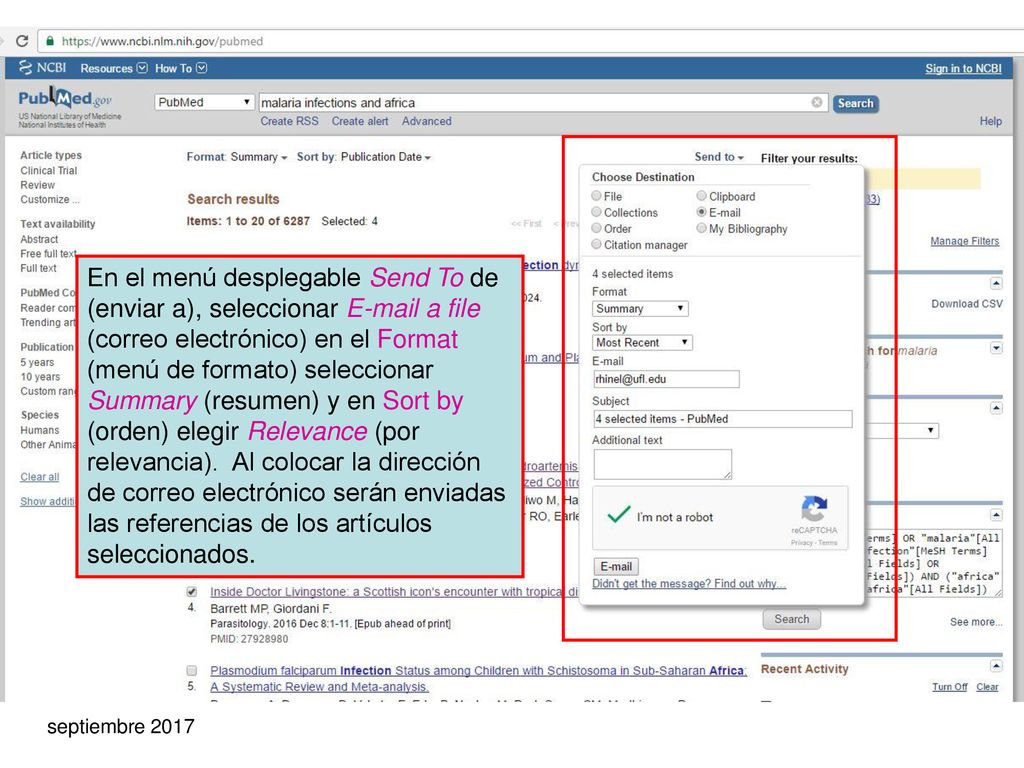The height and width of the screenshot is (768, 1024).
Task: Filter by Abstract text availability
Action: click(39, 239)
